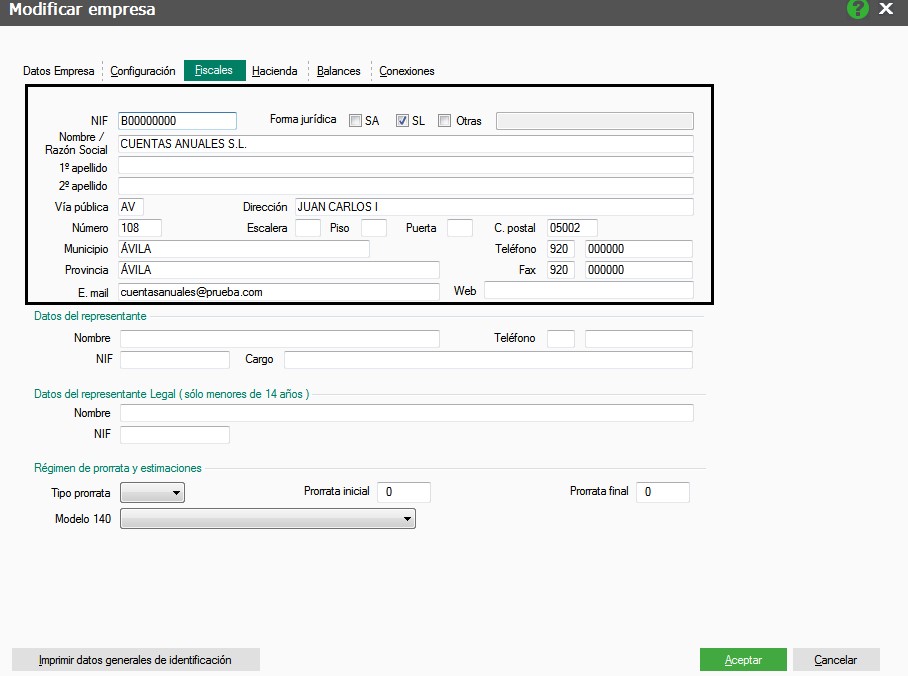Click the Piso input box
The height and width of the screenshot is (676, 908).
[x=374, y=228]
